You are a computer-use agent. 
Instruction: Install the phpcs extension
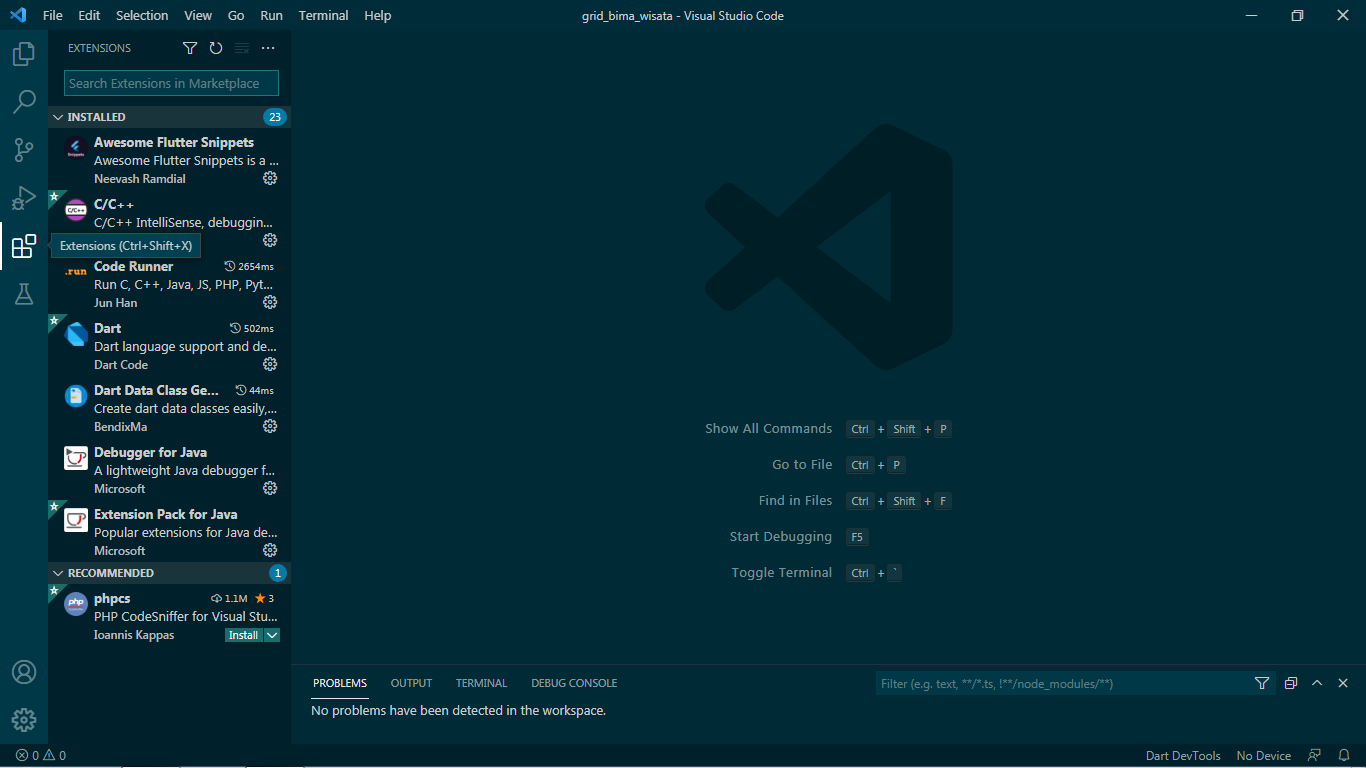(244, 635)
